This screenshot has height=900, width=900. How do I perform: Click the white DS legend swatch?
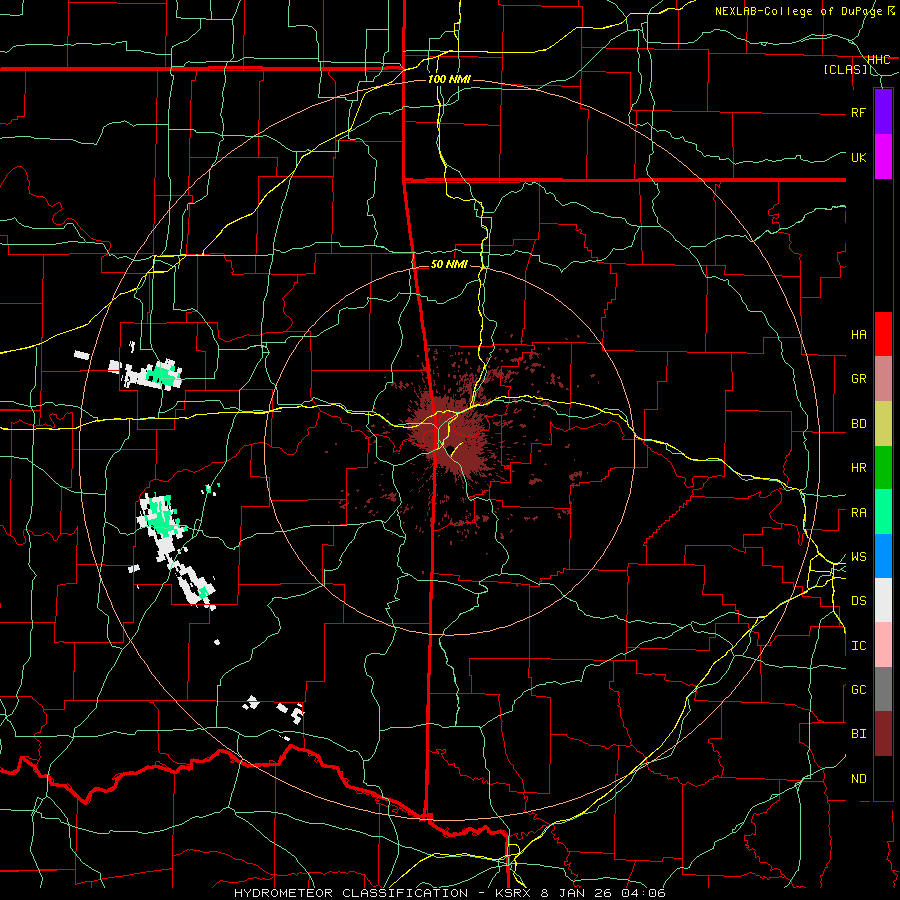click(883, 600)
